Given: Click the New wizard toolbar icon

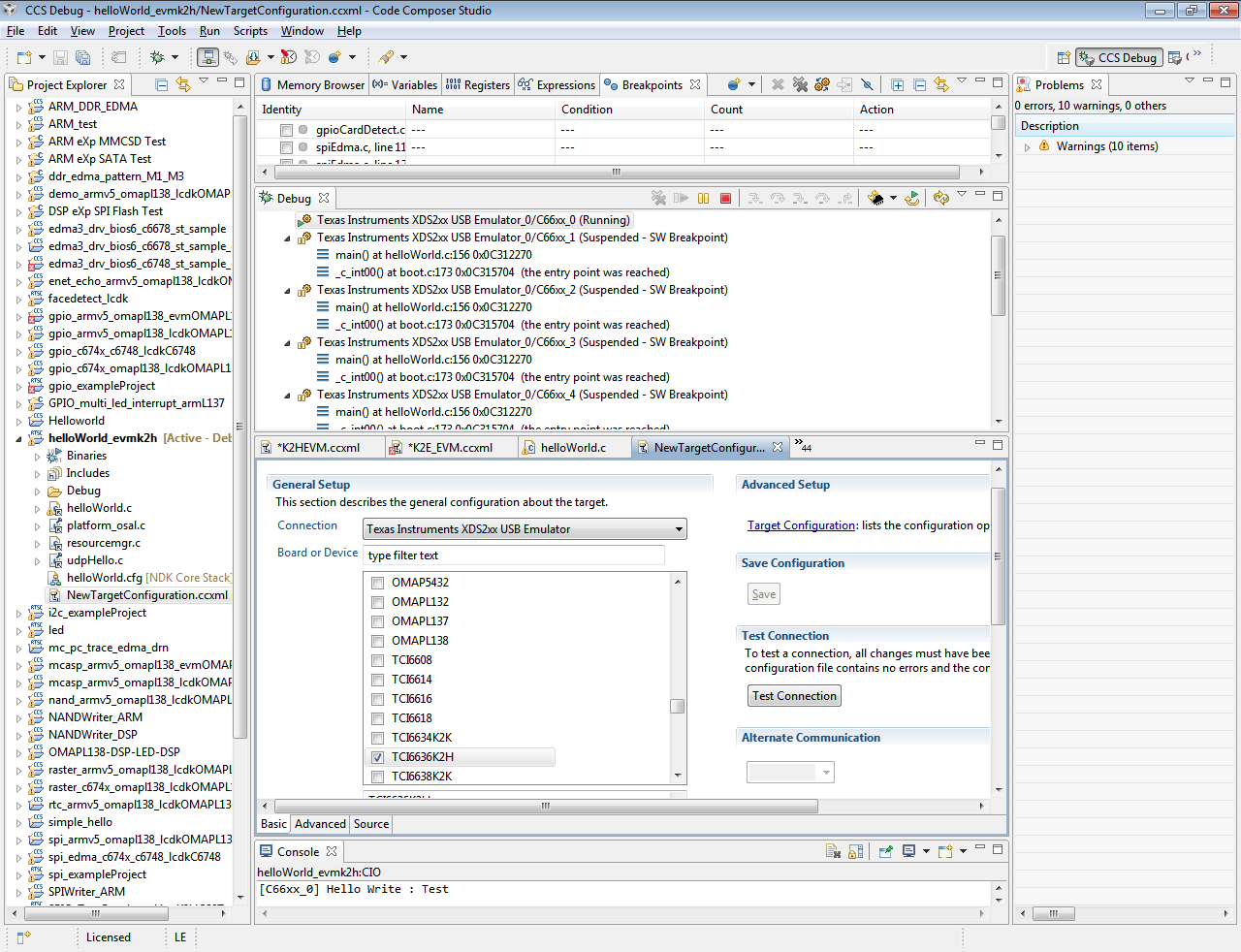Looking at the screenshot, I should pyautogui.click(x=24, y=57).
